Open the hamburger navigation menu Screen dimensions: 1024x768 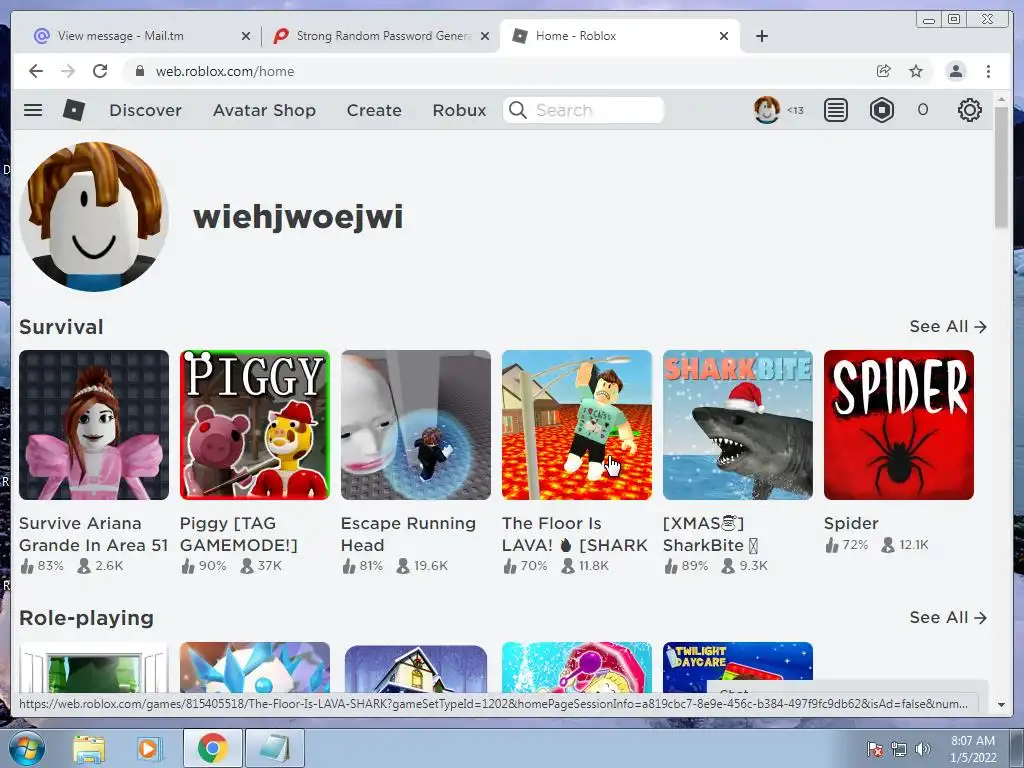tap(33, 110)
